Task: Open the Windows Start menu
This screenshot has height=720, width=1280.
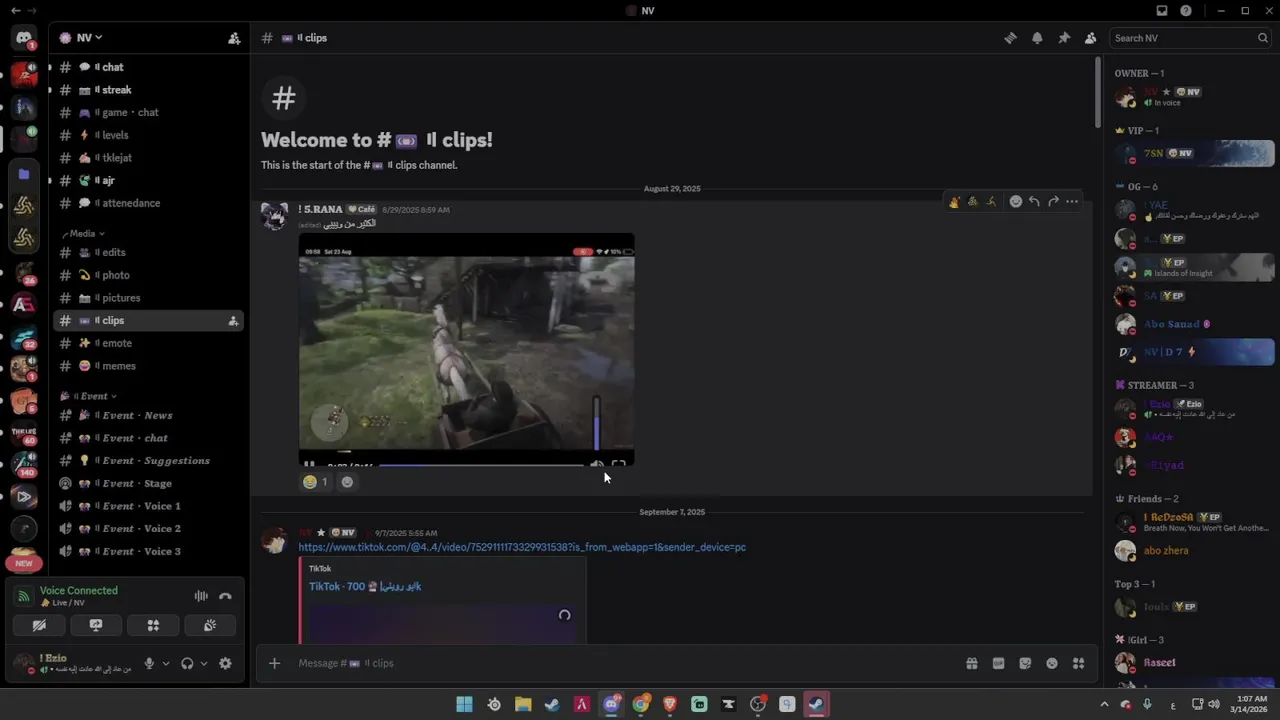Action: click(464, 704)
